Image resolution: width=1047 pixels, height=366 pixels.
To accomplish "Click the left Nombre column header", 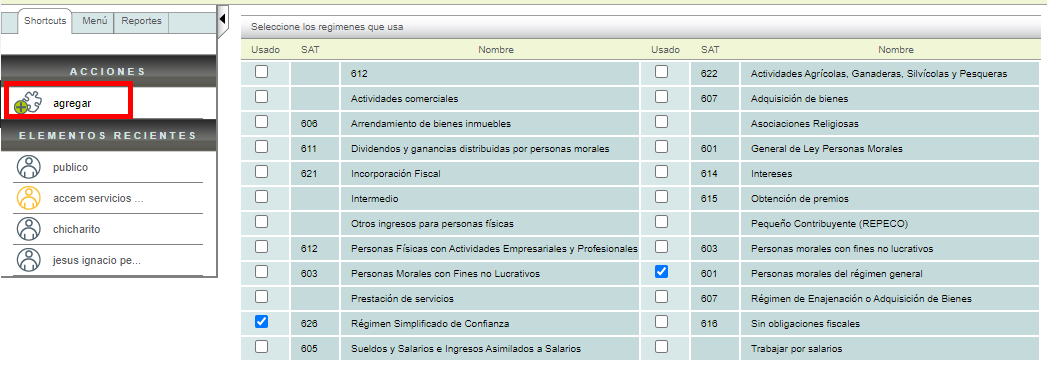I will click(496, 49).
